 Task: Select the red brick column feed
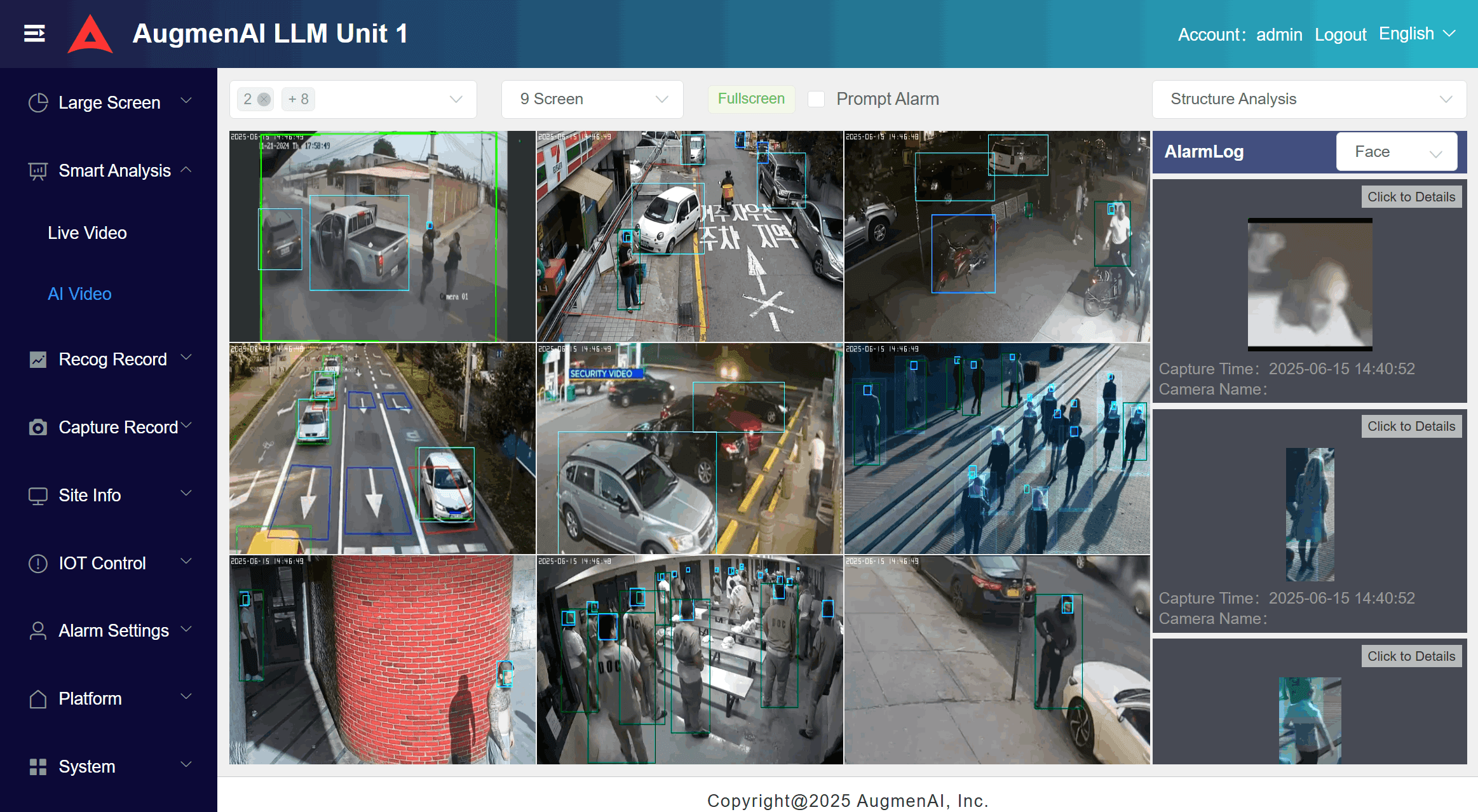pyautogui.click(x=383, y=660)
